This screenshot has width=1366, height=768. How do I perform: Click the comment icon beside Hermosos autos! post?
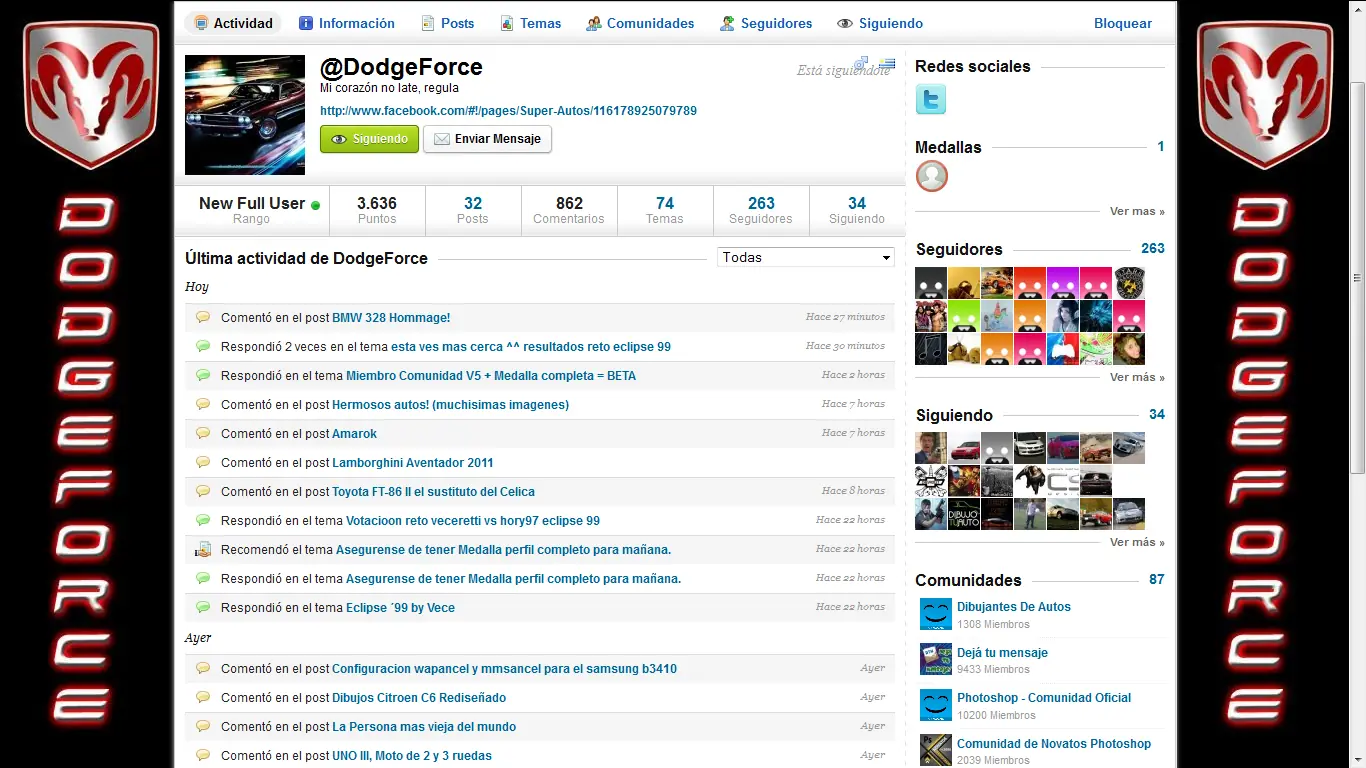coord(203,404)
